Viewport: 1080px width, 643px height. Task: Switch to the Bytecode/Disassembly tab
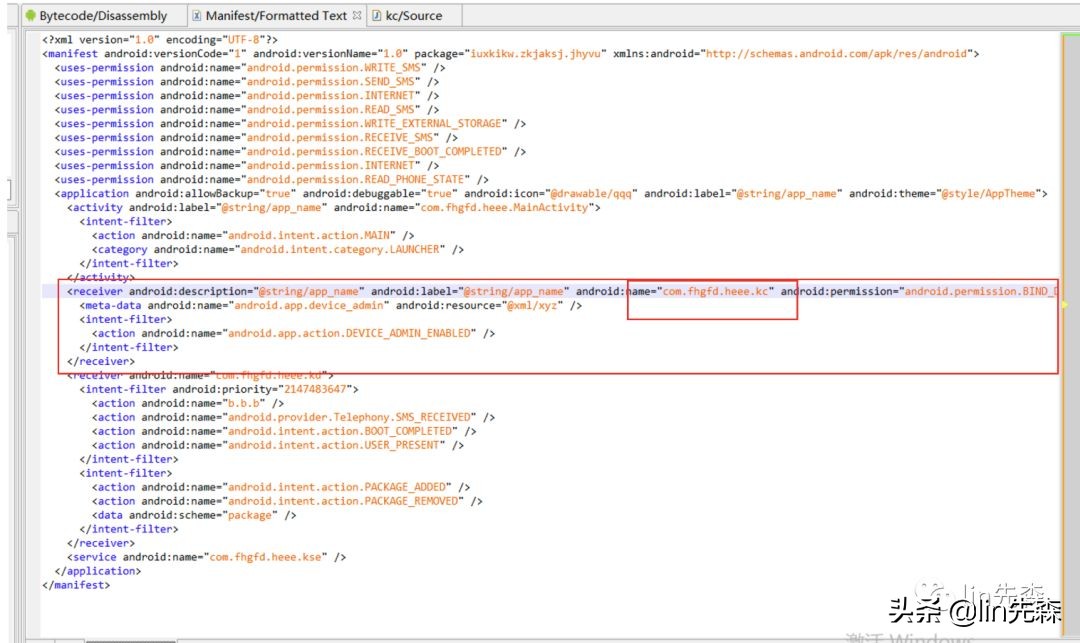[x=103, y=16]
